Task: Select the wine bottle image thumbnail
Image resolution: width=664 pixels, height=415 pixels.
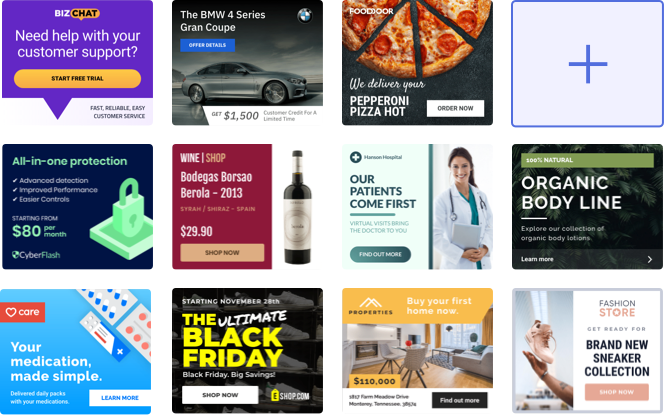Action: (298, 207)
